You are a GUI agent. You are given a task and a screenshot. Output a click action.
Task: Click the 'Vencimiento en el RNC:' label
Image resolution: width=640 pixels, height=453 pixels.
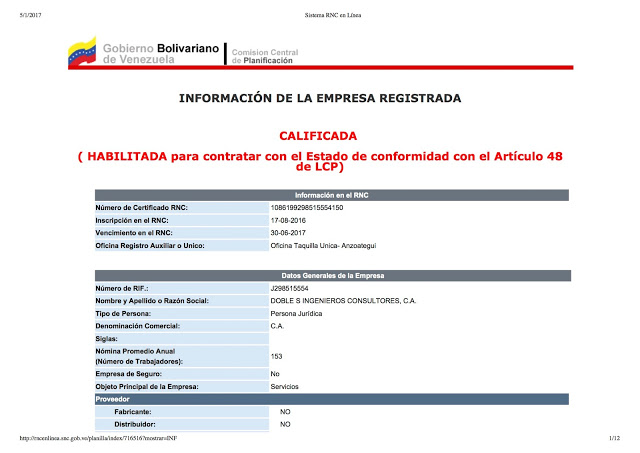tap(134, 233)
